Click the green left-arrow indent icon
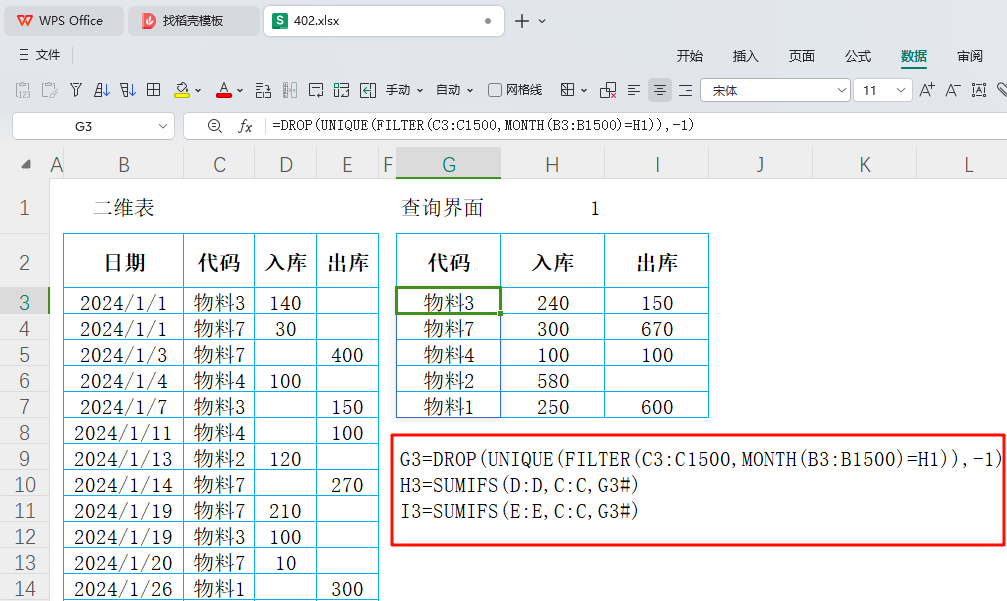 [x=368, y=90]
